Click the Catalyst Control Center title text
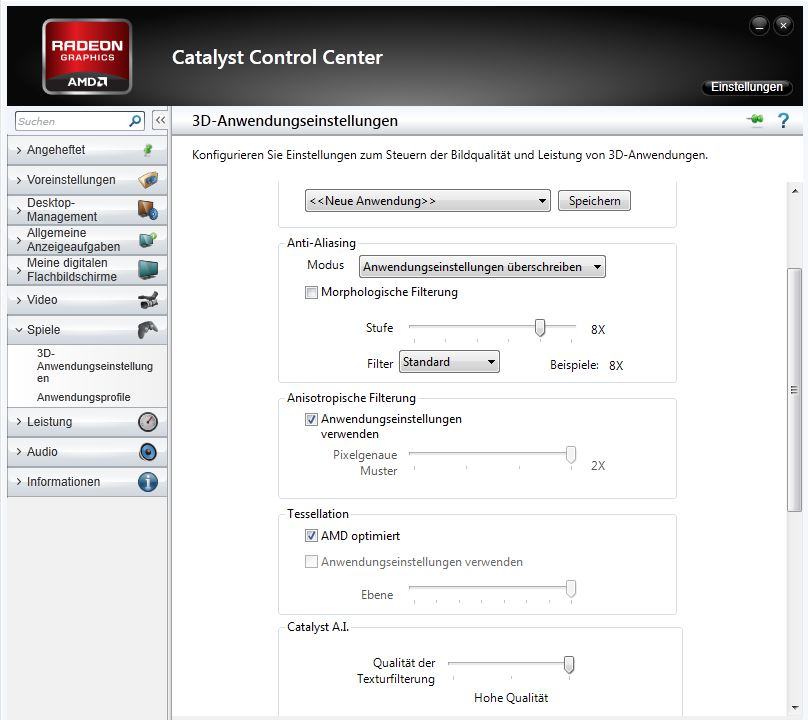The image size is (808, 720). [277, 57]
